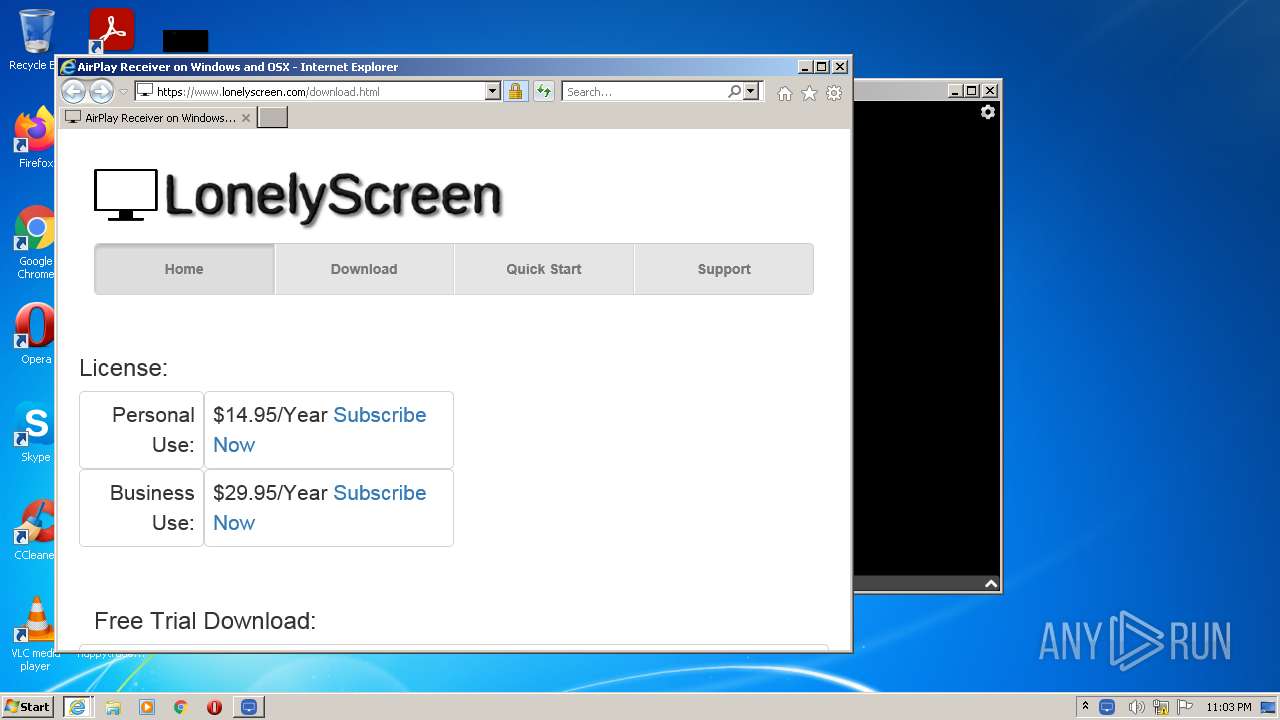Click the License: heading
The height and width of the screenshot is (720, 1280).
(124, 368)
